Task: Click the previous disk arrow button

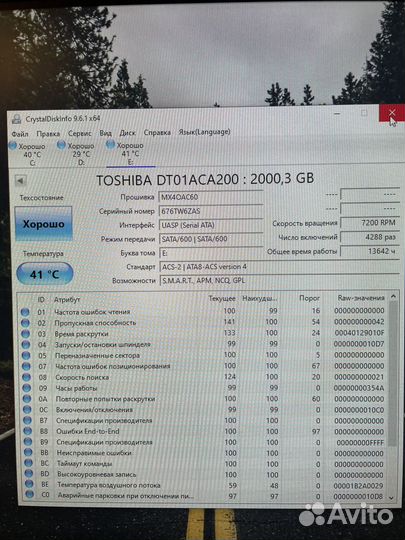Action: [x=21, y=180]
